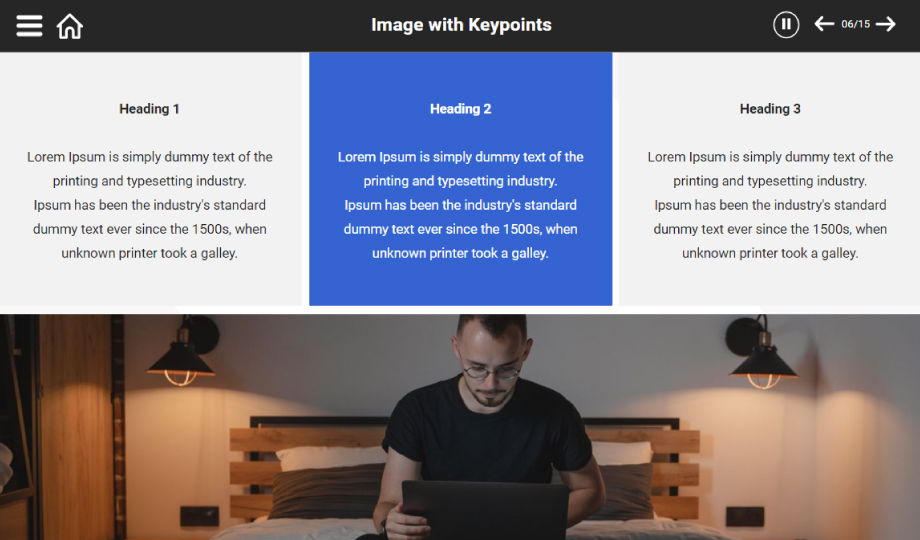Select the blue Heading 2 card

pyautogui.click(x=461, y=179)
